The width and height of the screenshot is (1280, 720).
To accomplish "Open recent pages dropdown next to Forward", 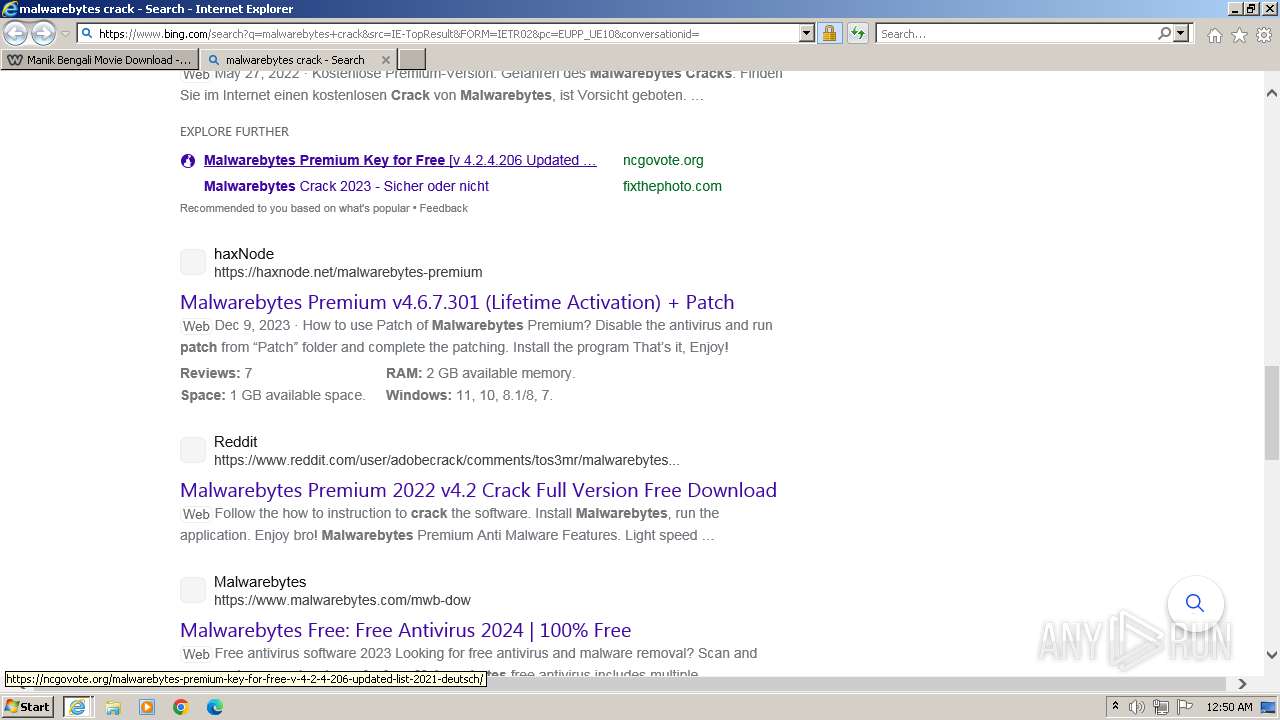I will point(65,34).
